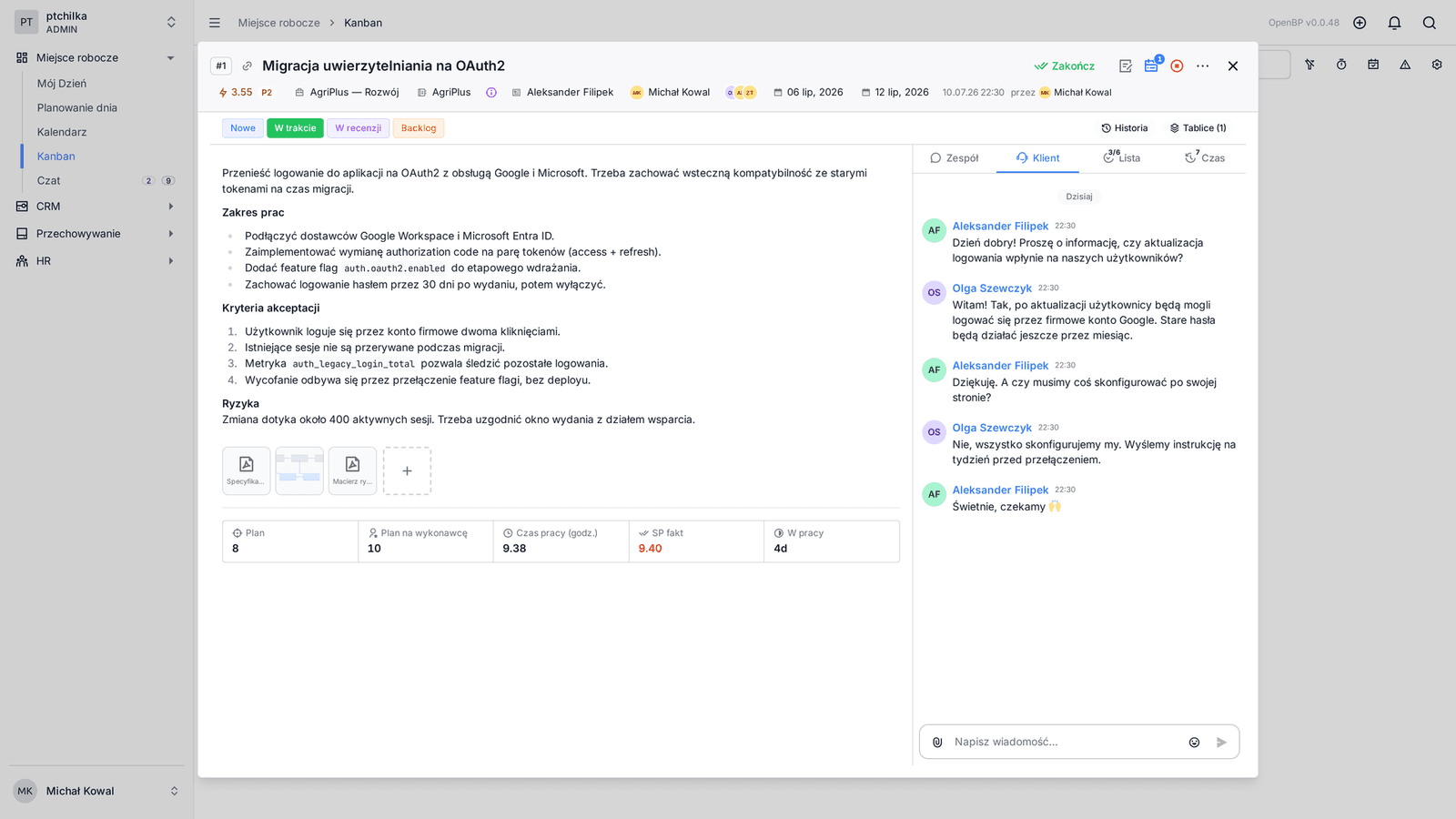This screenshot has height=819, width=1456.
Task: Set task status to Backlog
Action: 419,128
